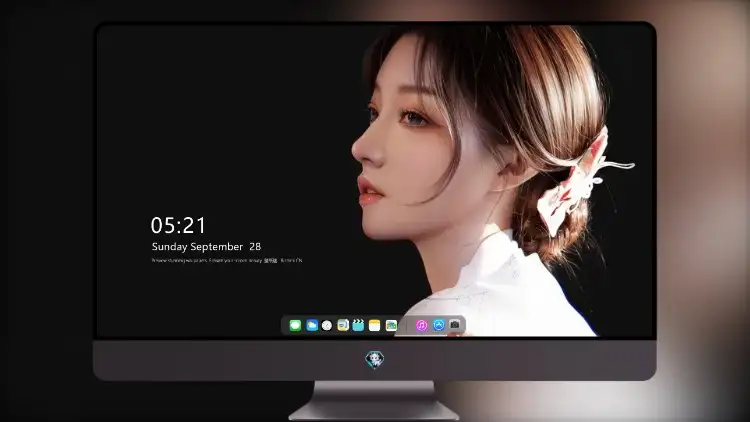Screen dimensions: 750x422
Task: Open the yellow Notes app in the dock
Action: [x=375, y=325]
